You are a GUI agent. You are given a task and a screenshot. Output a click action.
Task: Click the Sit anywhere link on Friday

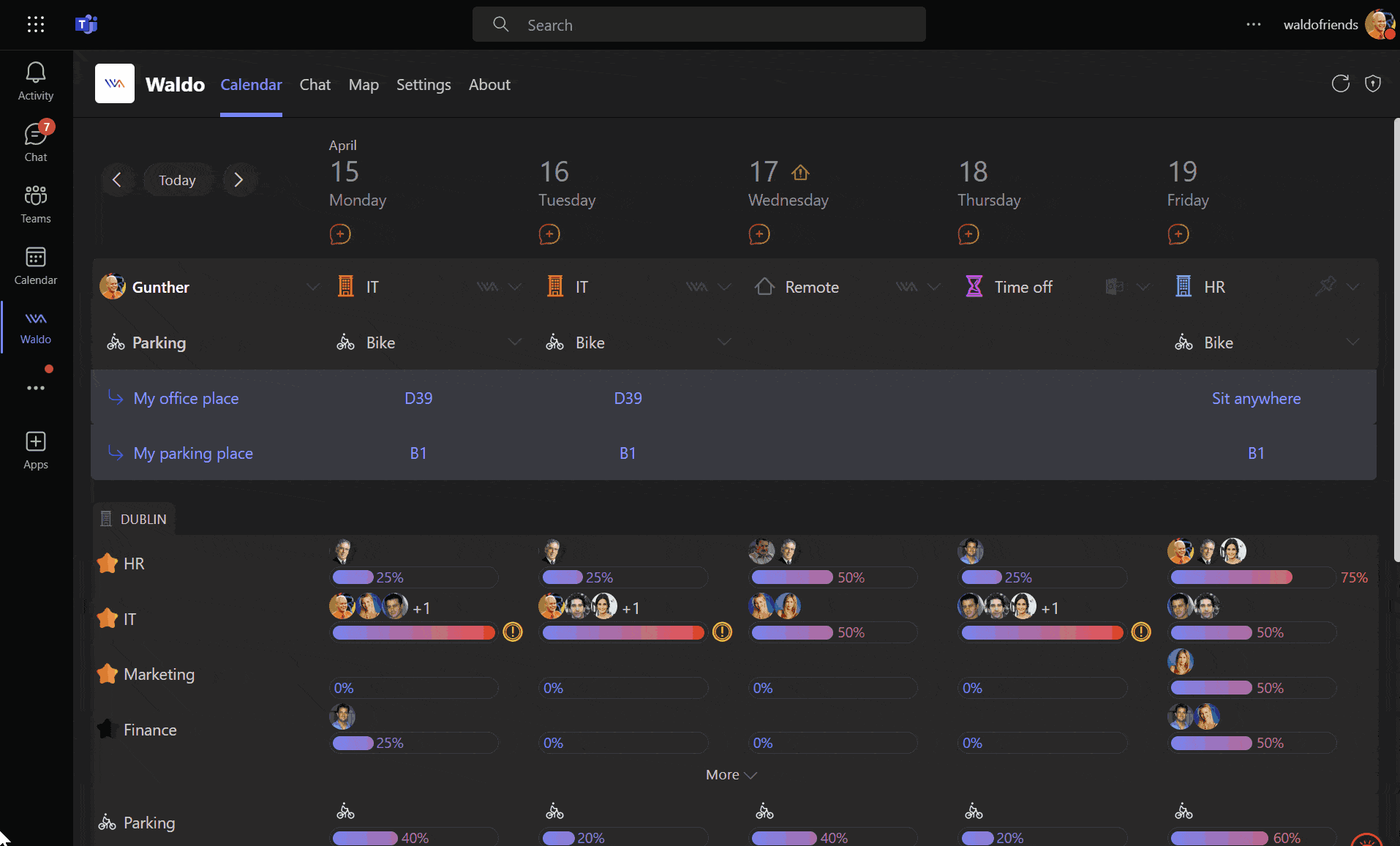tap(1256, 398)
